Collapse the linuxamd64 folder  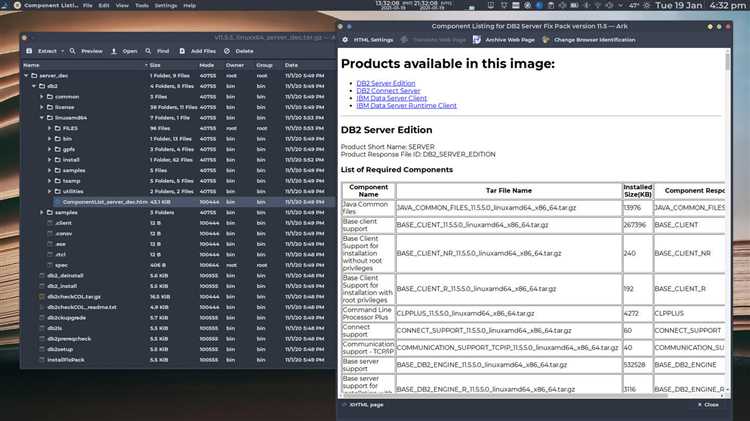click(41, 118)
